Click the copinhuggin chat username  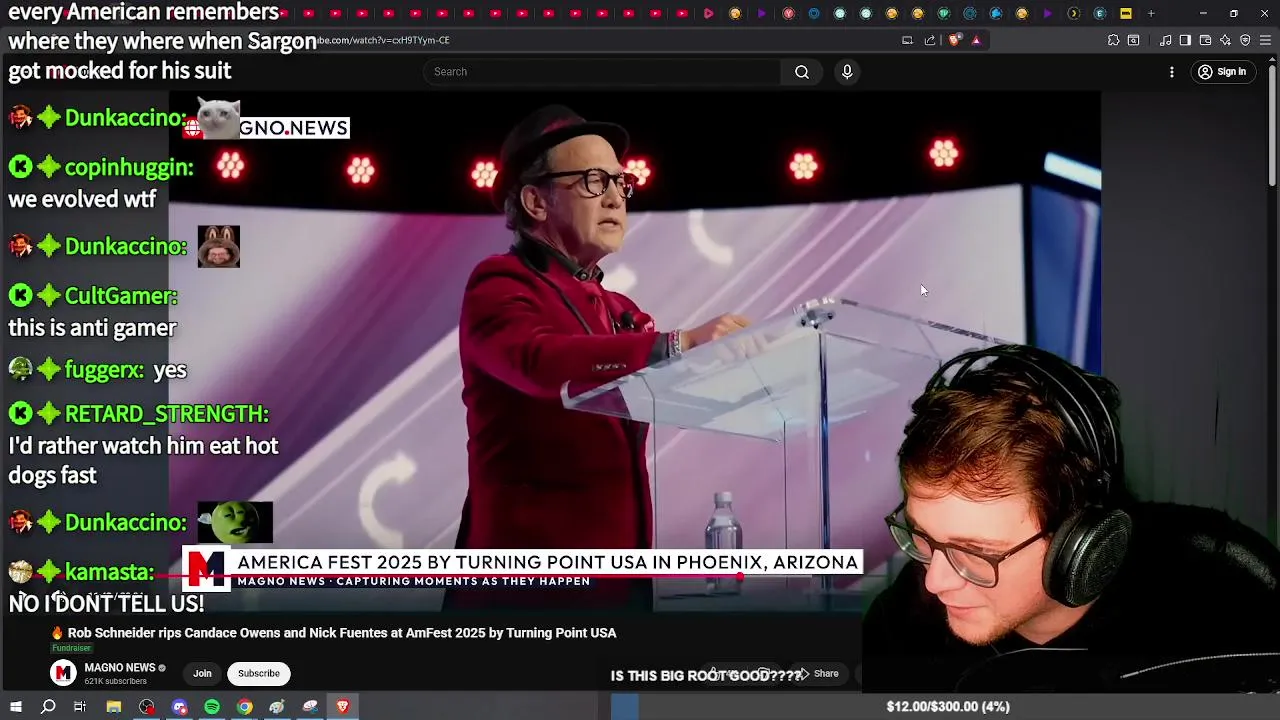129,167
